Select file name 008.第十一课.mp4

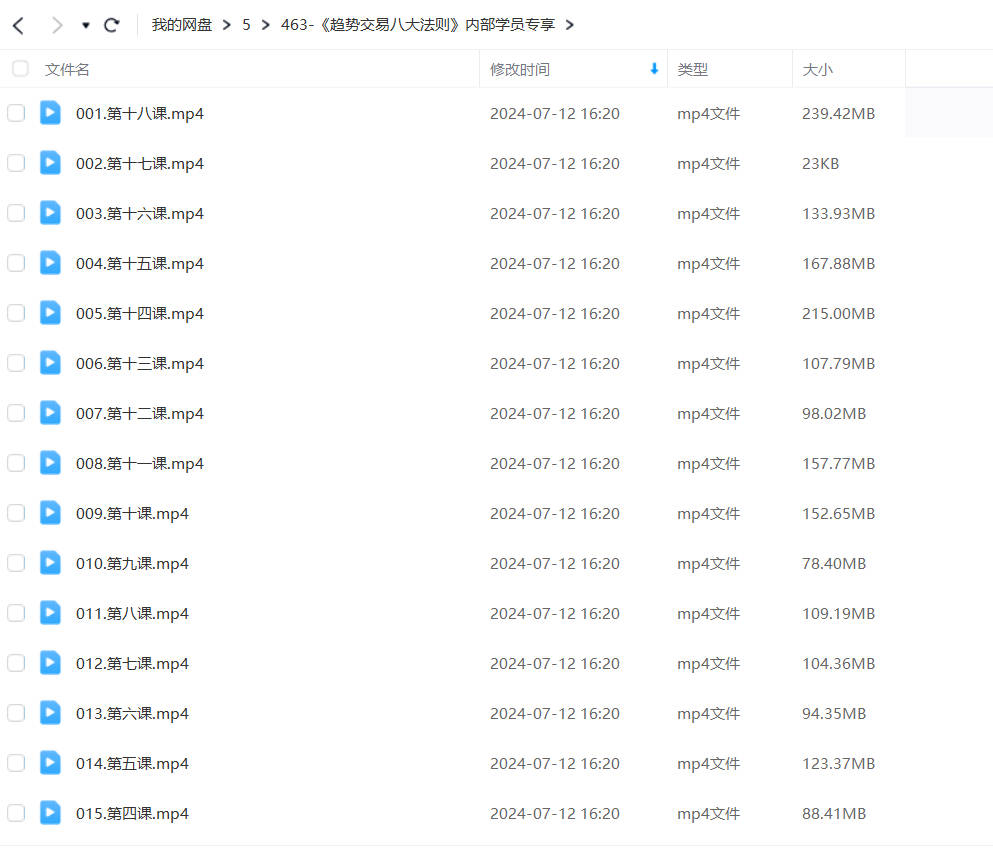[140, 464]
